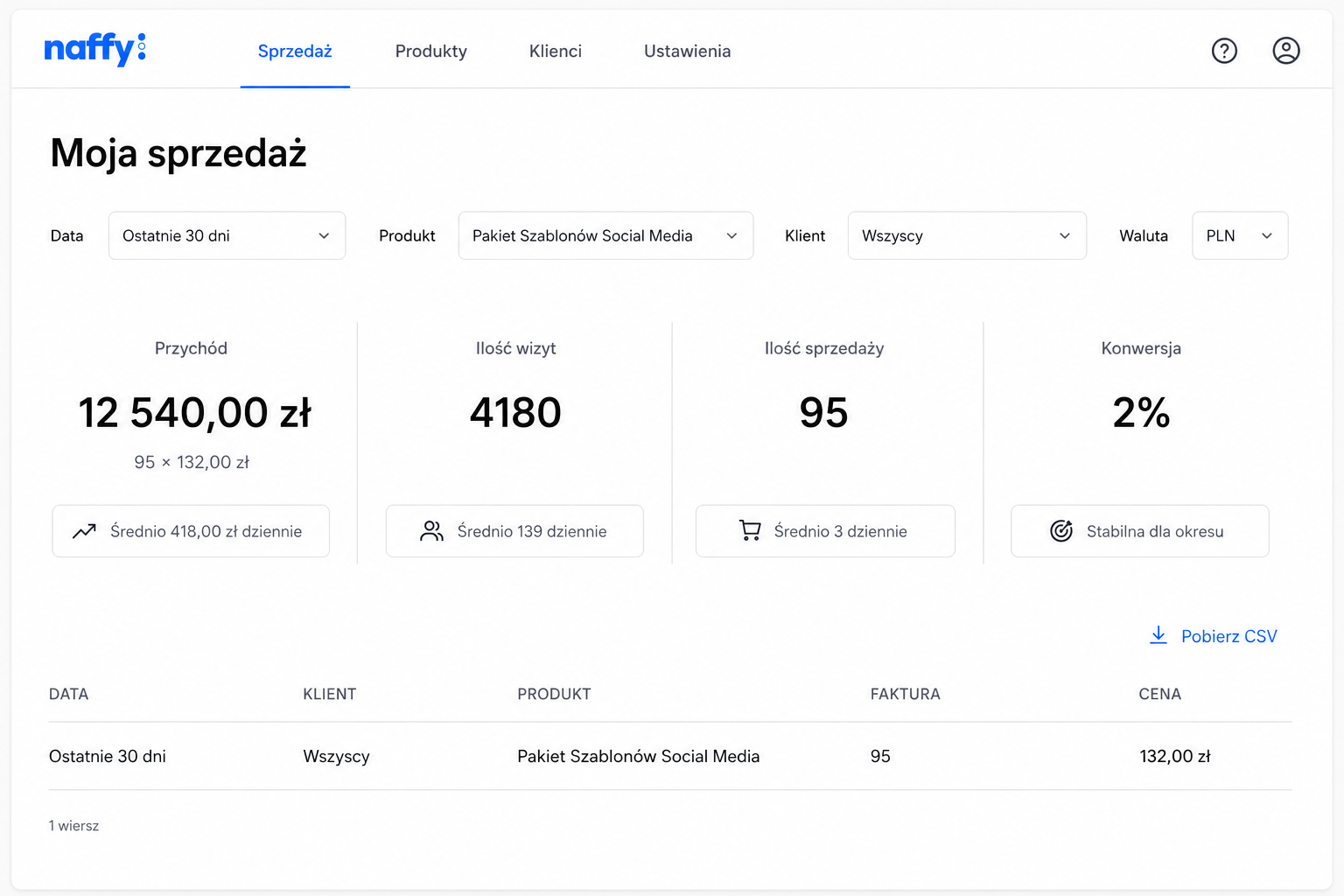
Task: Open the Data dropdown Ostatnie 30 dni
Action: 227,235
